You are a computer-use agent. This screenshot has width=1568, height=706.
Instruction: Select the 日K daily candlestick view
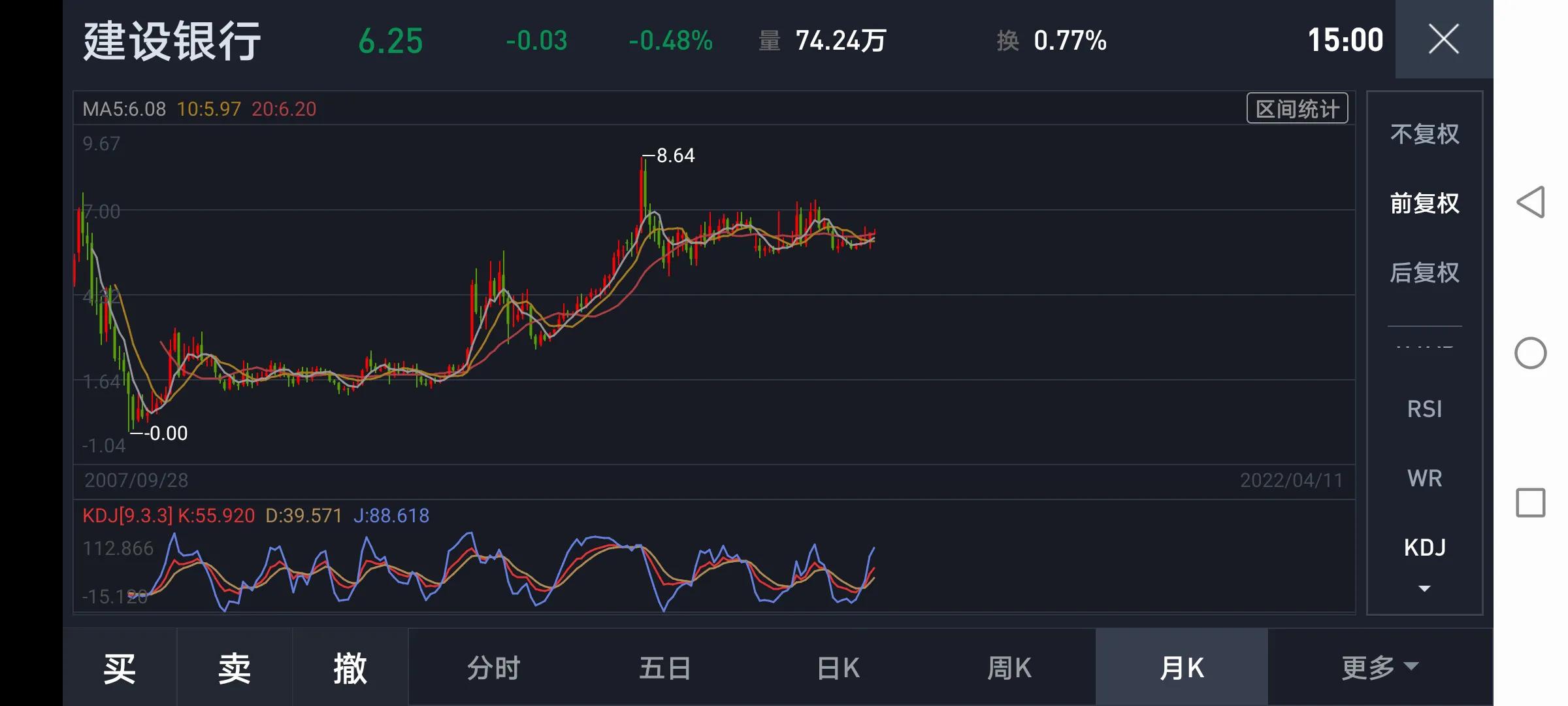click(x=836, y=667)
